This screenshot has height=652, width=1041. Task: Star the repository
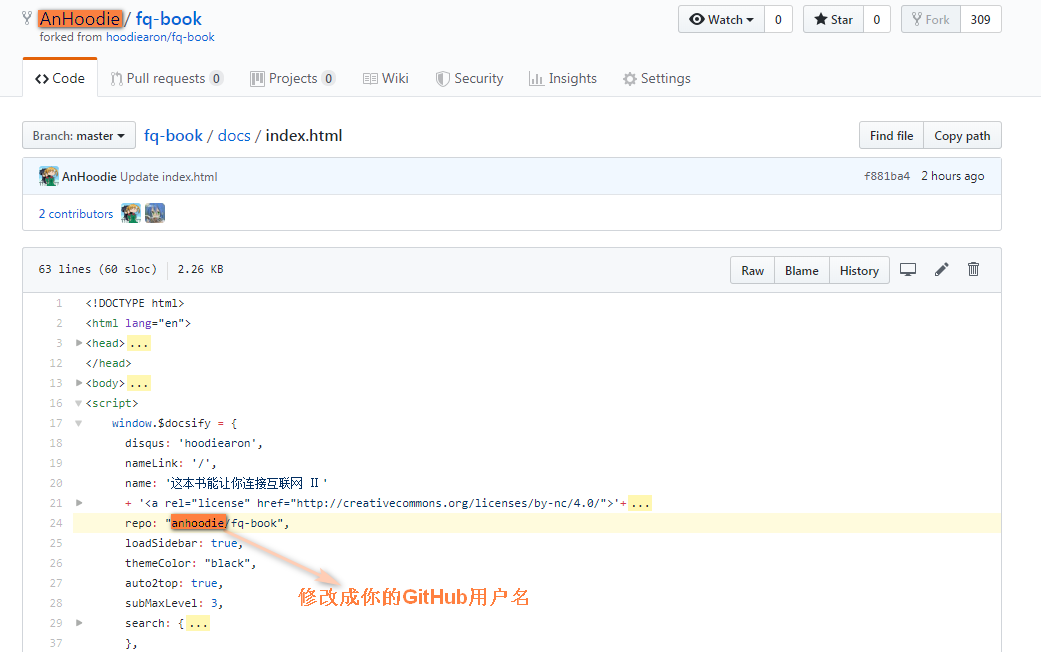(x=833, y=19)
